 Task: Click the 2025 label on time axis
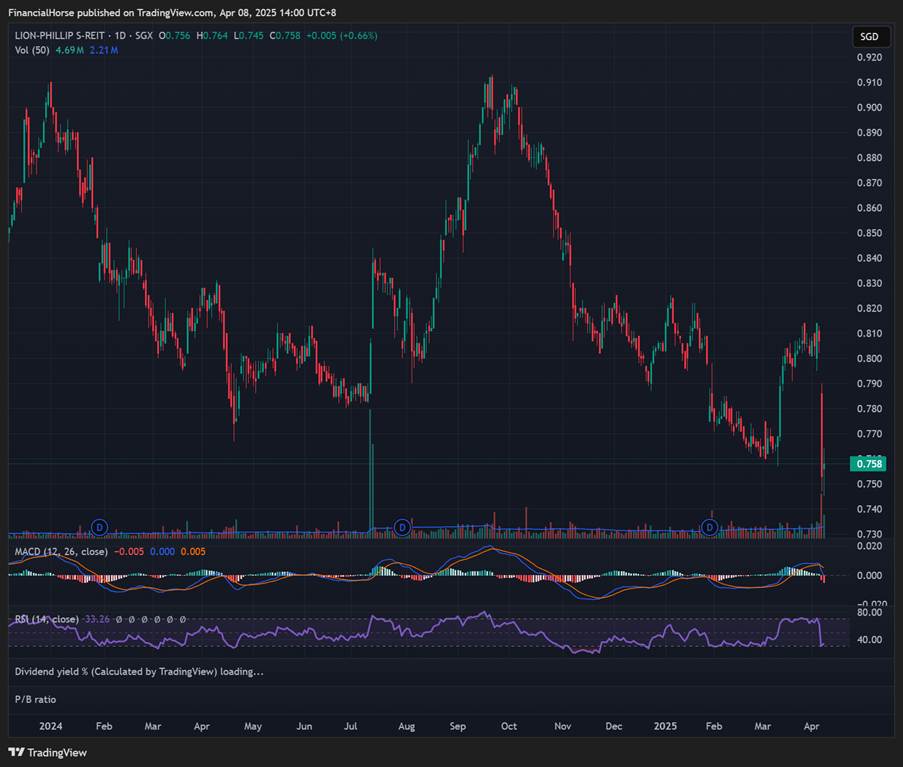coord(665,726)
